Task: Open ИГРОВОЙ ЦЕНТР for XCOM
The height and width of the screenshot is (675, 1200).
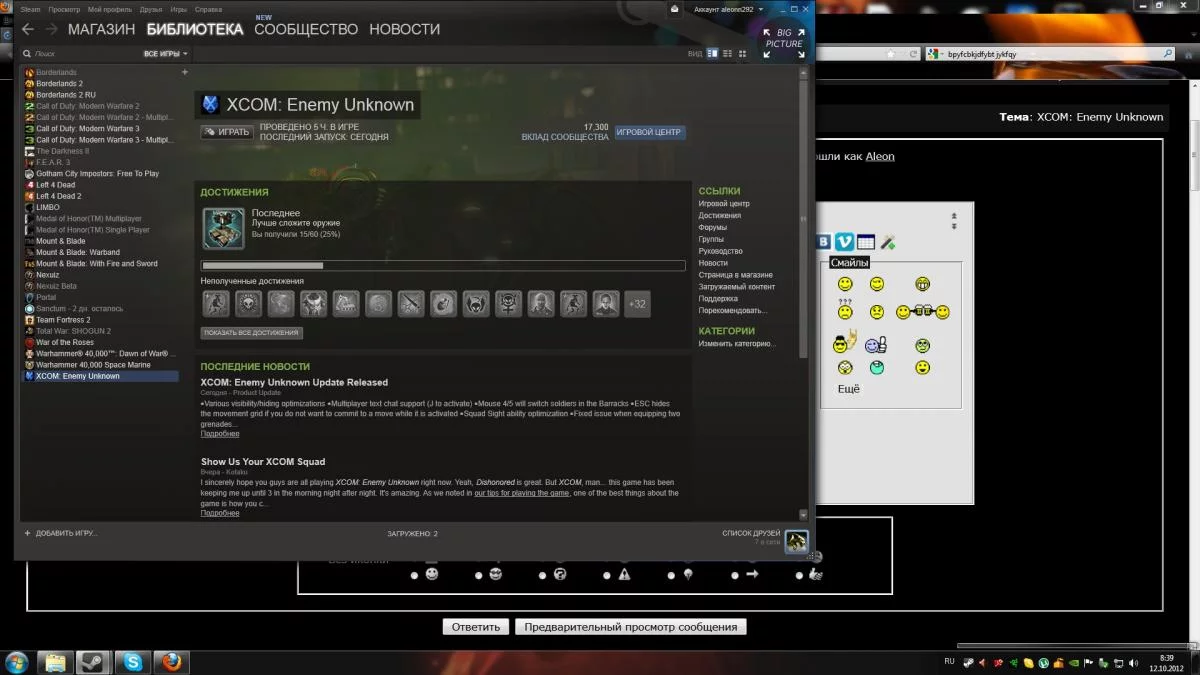Action: [650, 132]
